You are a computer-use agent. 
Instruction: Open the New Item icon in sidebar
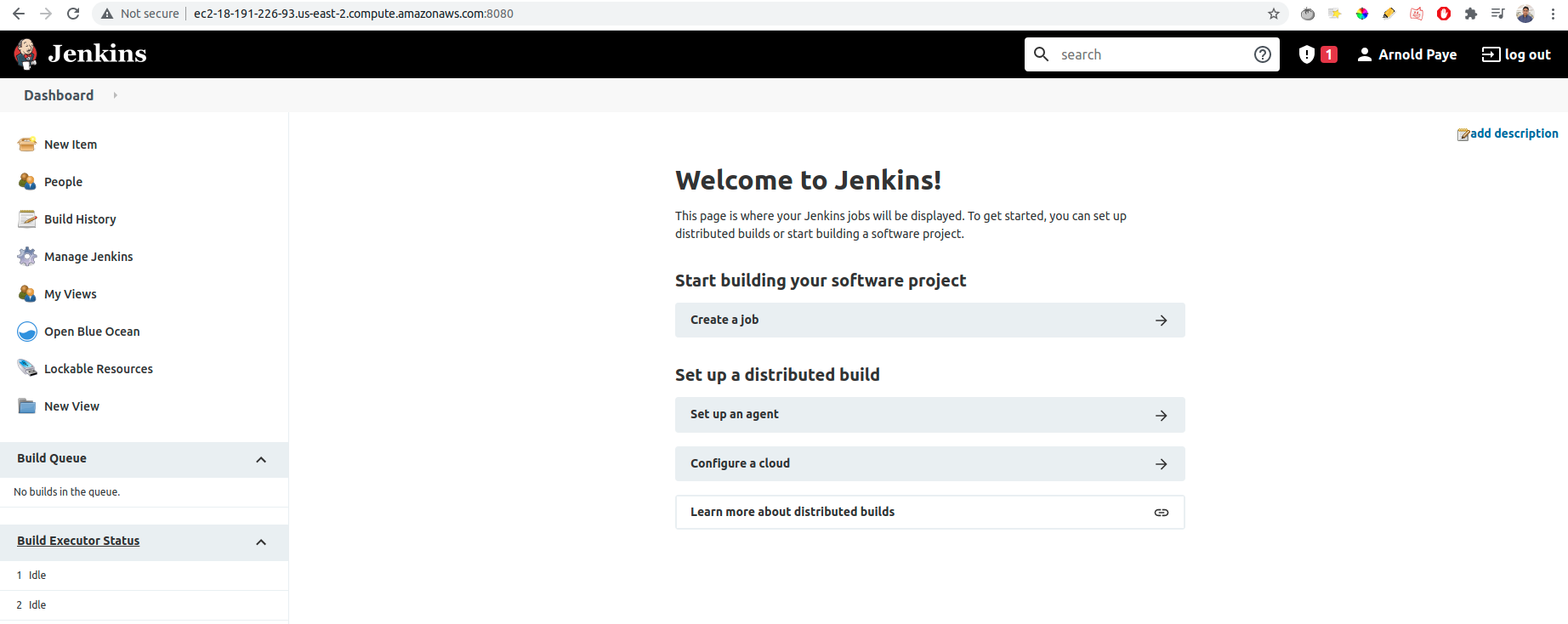click(27, 145)
